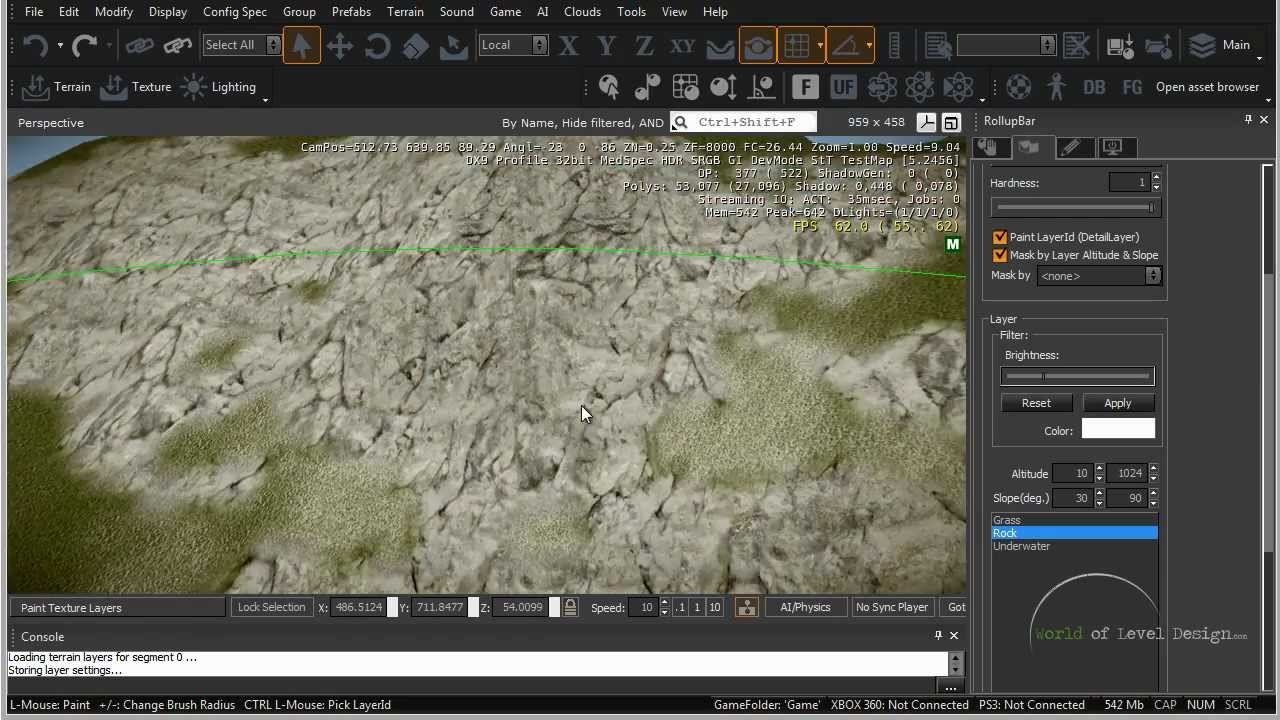Viewport: 1280px width, 720px height.
Task: Open the snap grid size dropdown arrow
Action: point(820,45)
